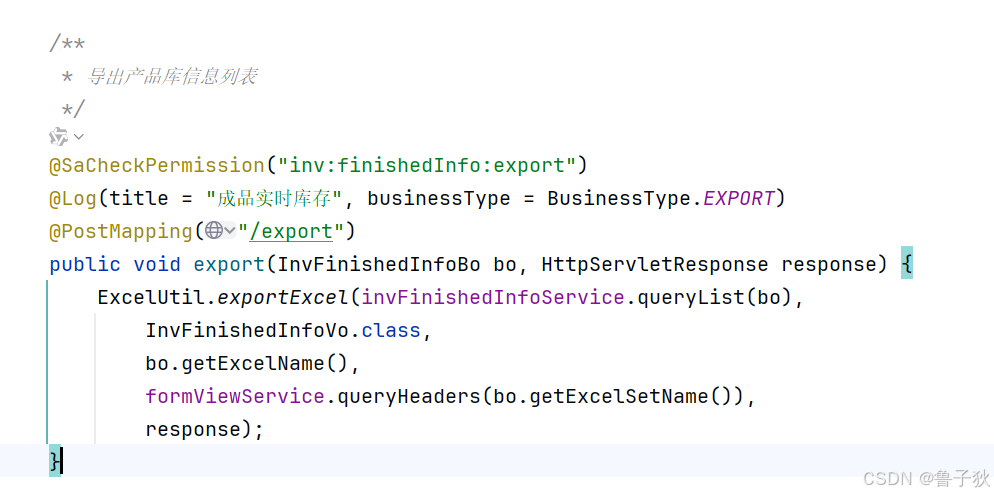Image resolution: width=994 pixels, height=496 pixels.
Task: Click the "导出产品库信息列表" Javadoc comment text
Action: 172,77
